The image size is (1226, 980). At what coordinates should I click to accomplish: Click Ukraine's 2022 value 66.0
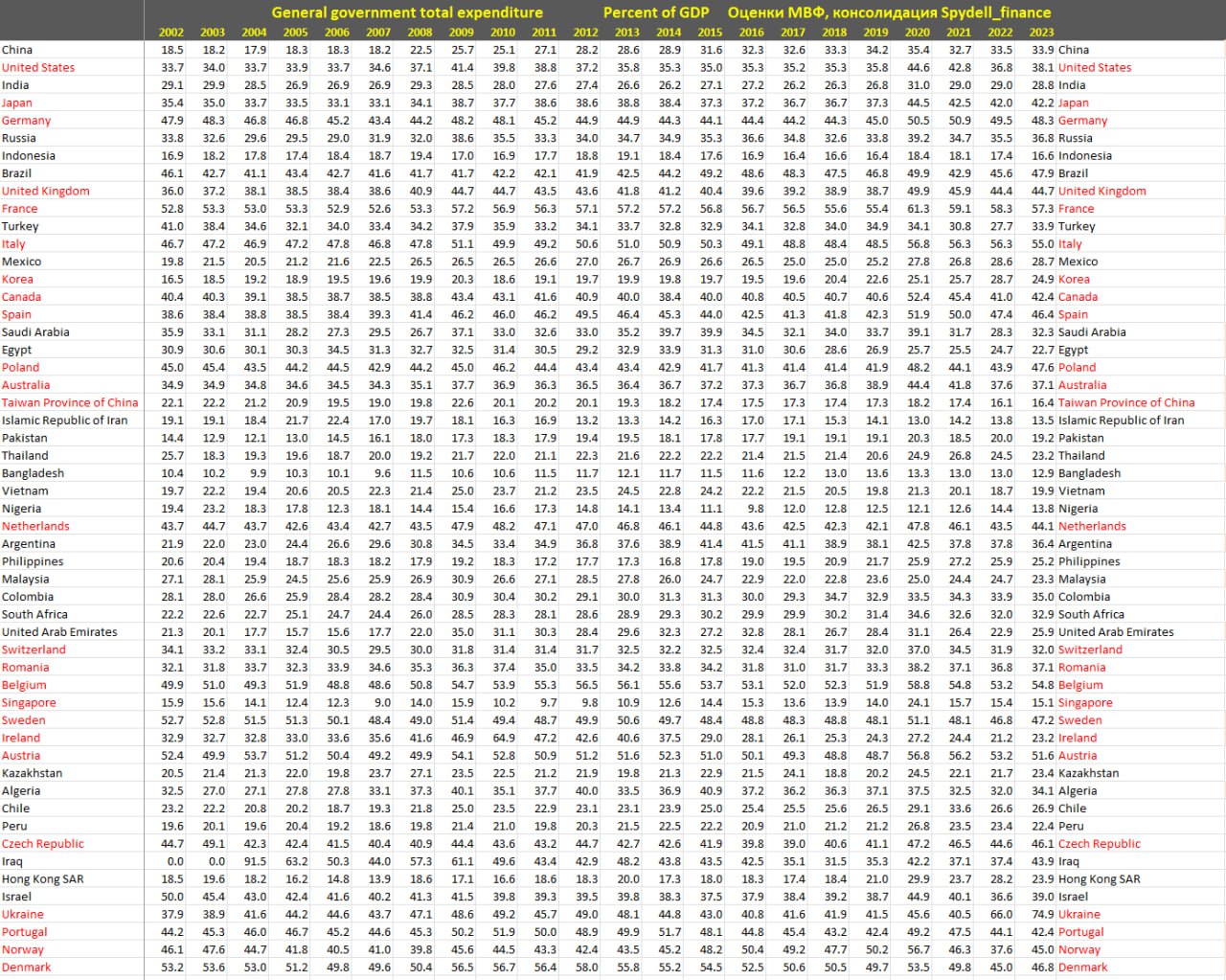tap(1002, 915)
